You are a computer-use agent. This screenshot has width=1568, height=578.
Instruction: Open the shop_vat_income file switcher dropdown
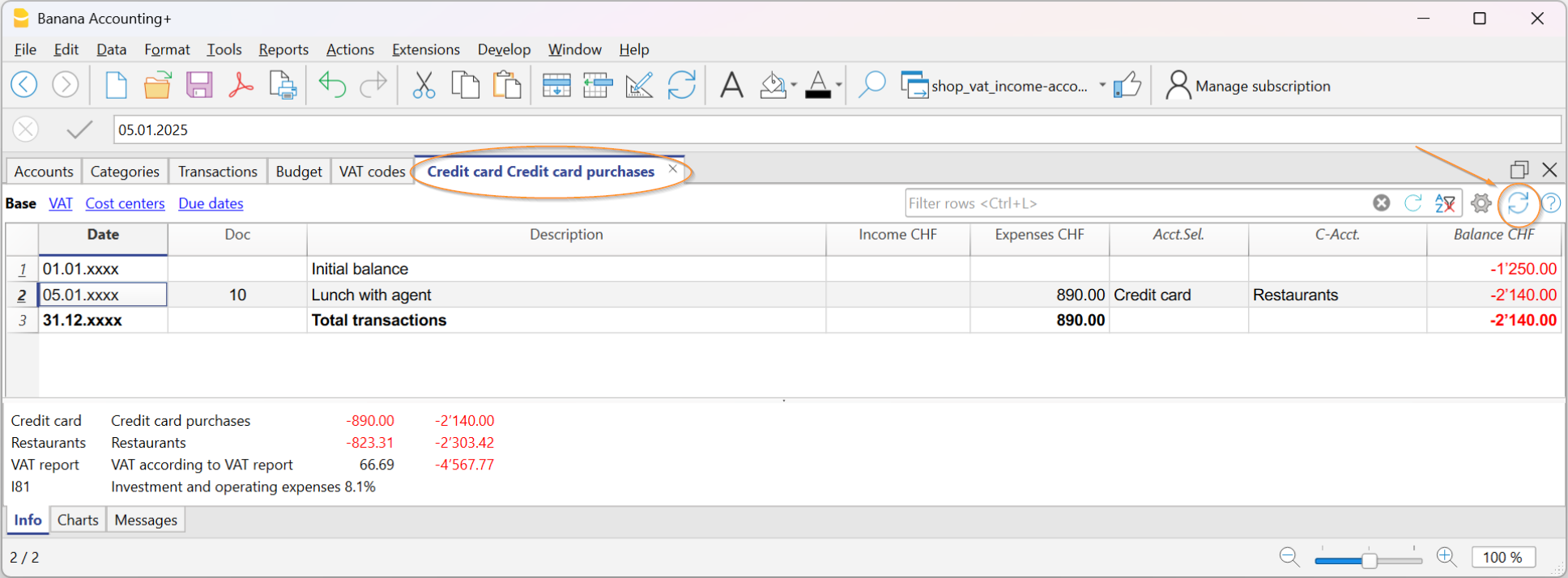point(1102,85)
